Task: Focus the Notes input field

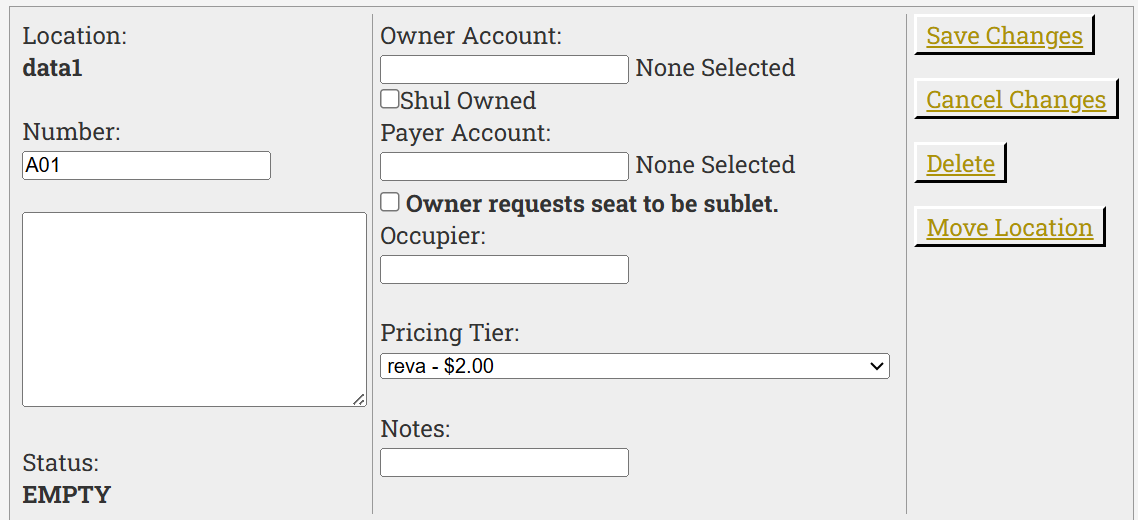Action: click(504, 462)
